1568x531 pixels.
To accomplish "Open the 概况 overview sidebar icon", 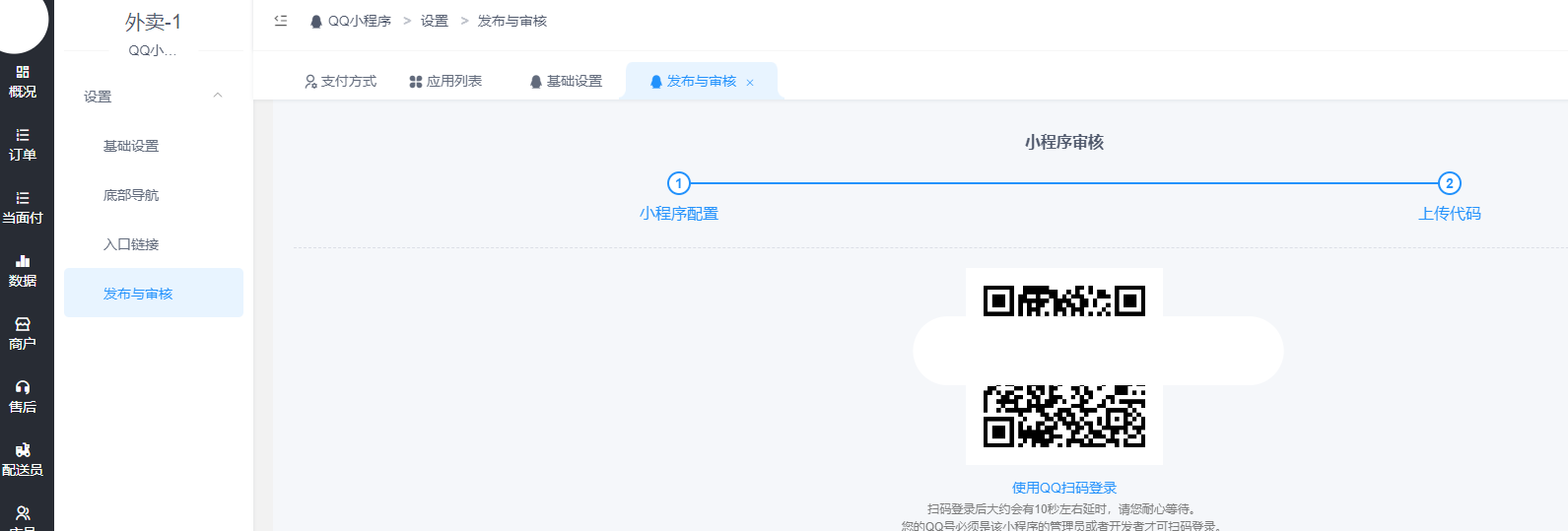I will [23, 72].
